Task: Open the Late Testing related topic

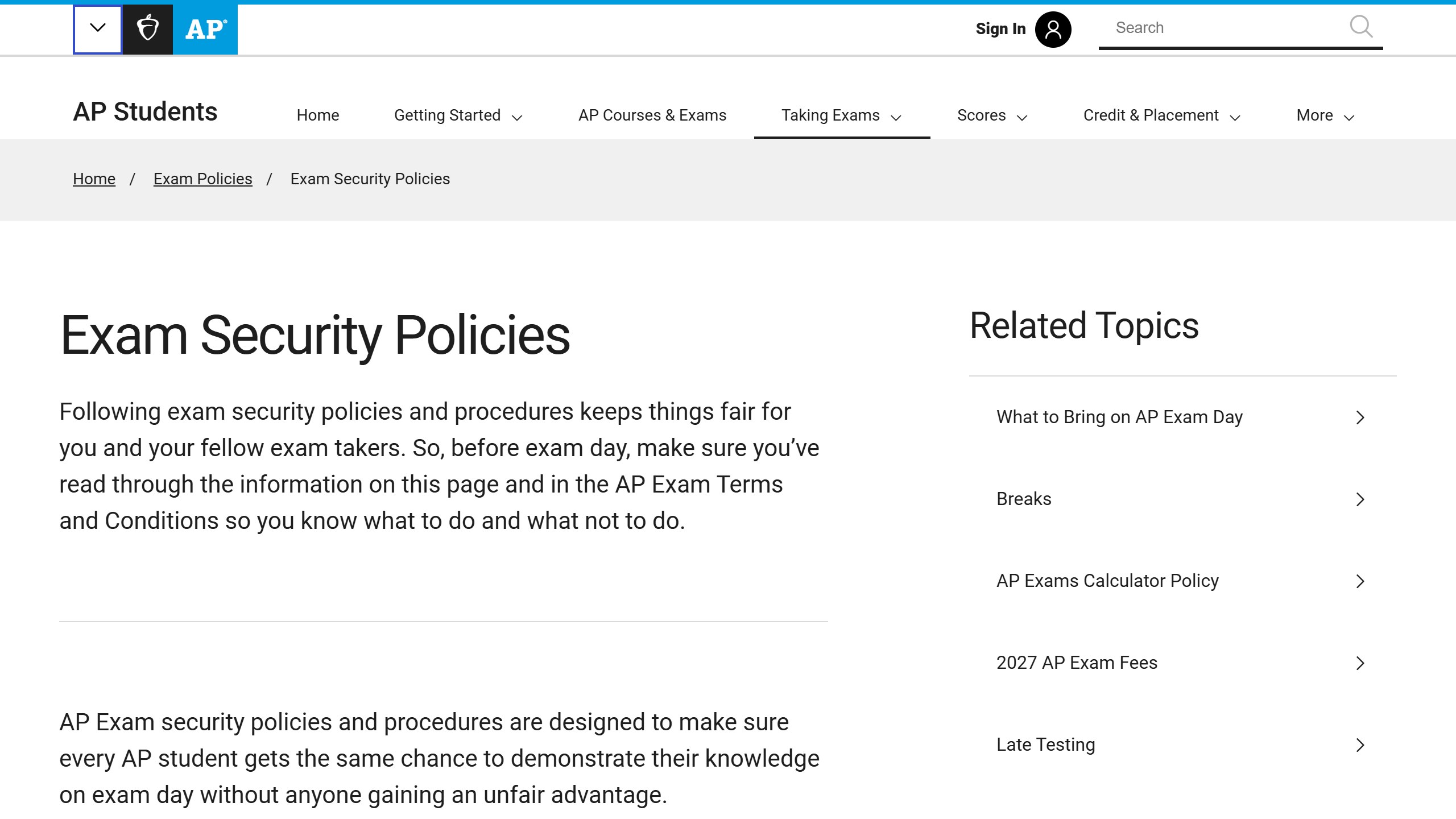Action: point(1045,745)
